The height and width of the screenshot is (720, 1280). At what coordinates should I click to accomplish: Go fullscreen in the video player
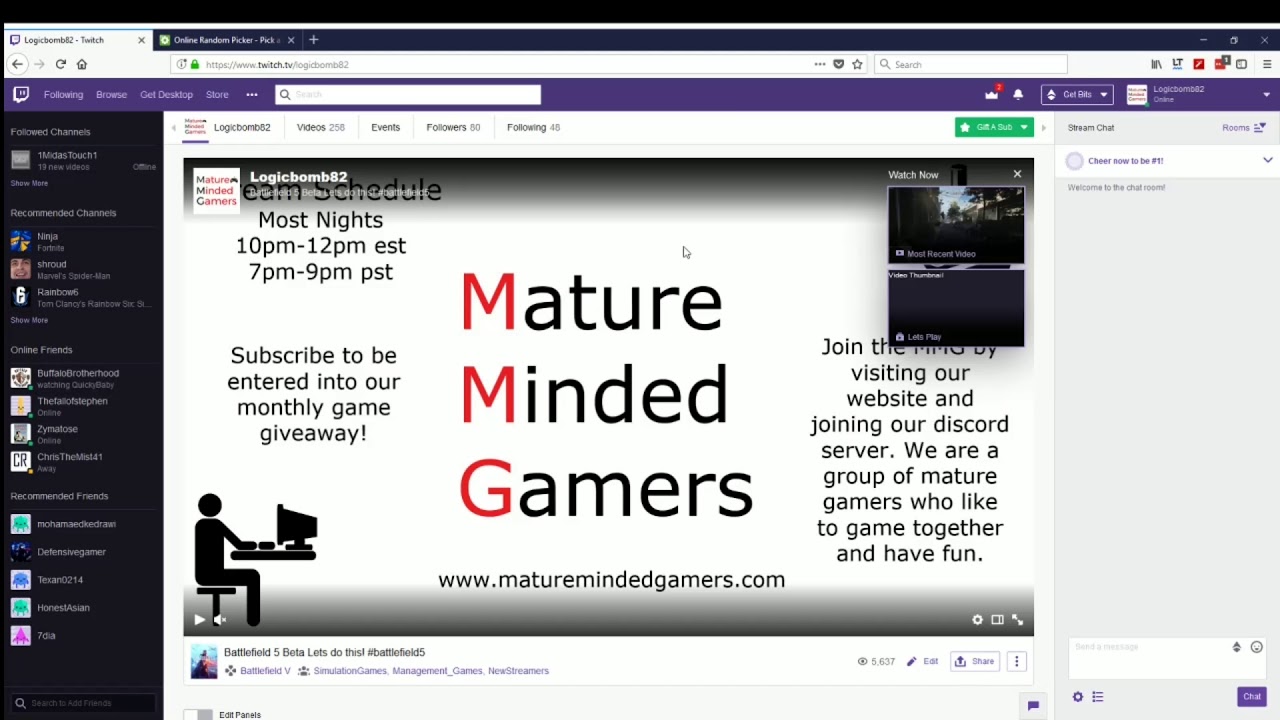[x=1017, y=620]
